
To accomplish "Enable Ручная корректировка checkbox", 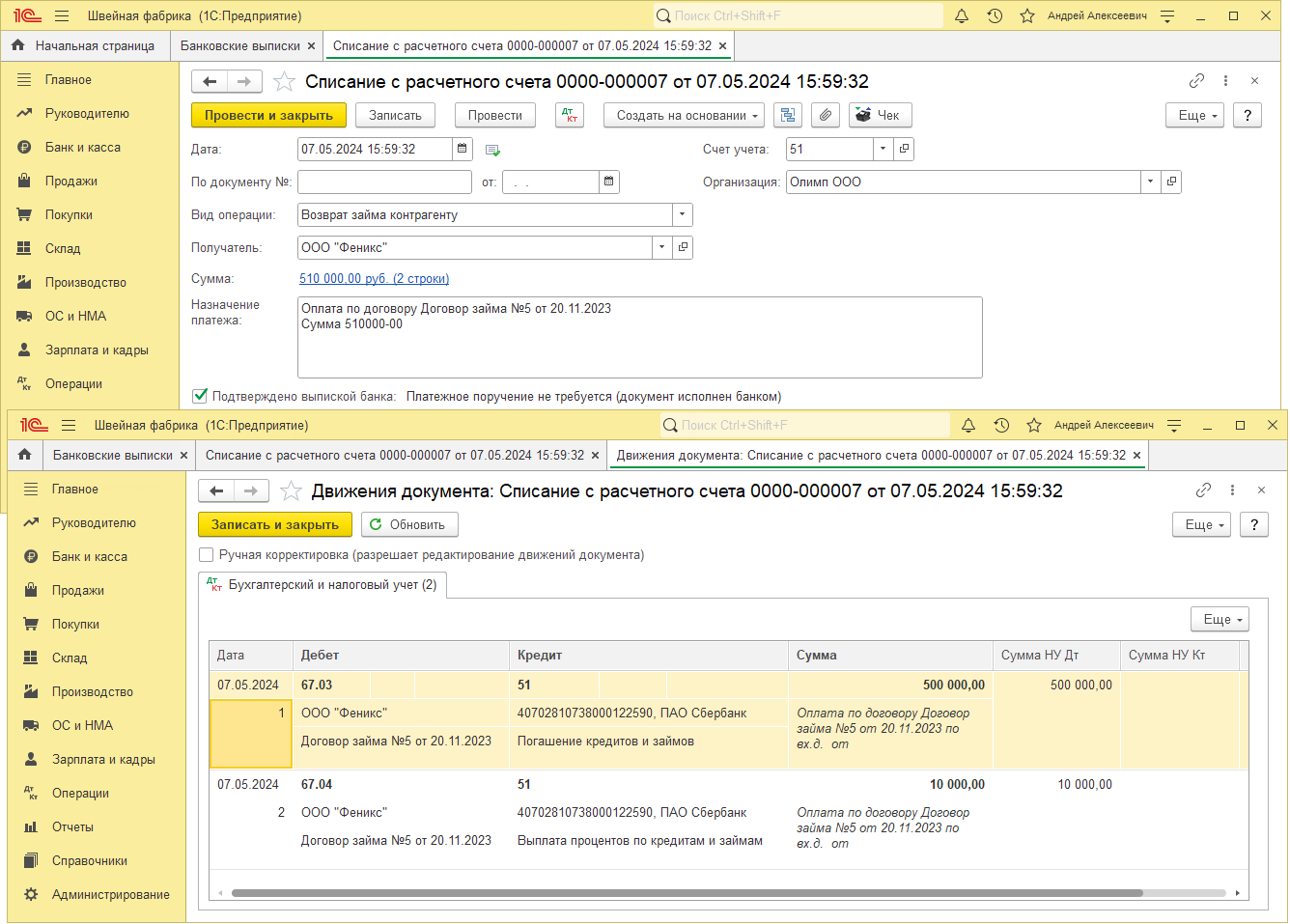I will (206, 554).
